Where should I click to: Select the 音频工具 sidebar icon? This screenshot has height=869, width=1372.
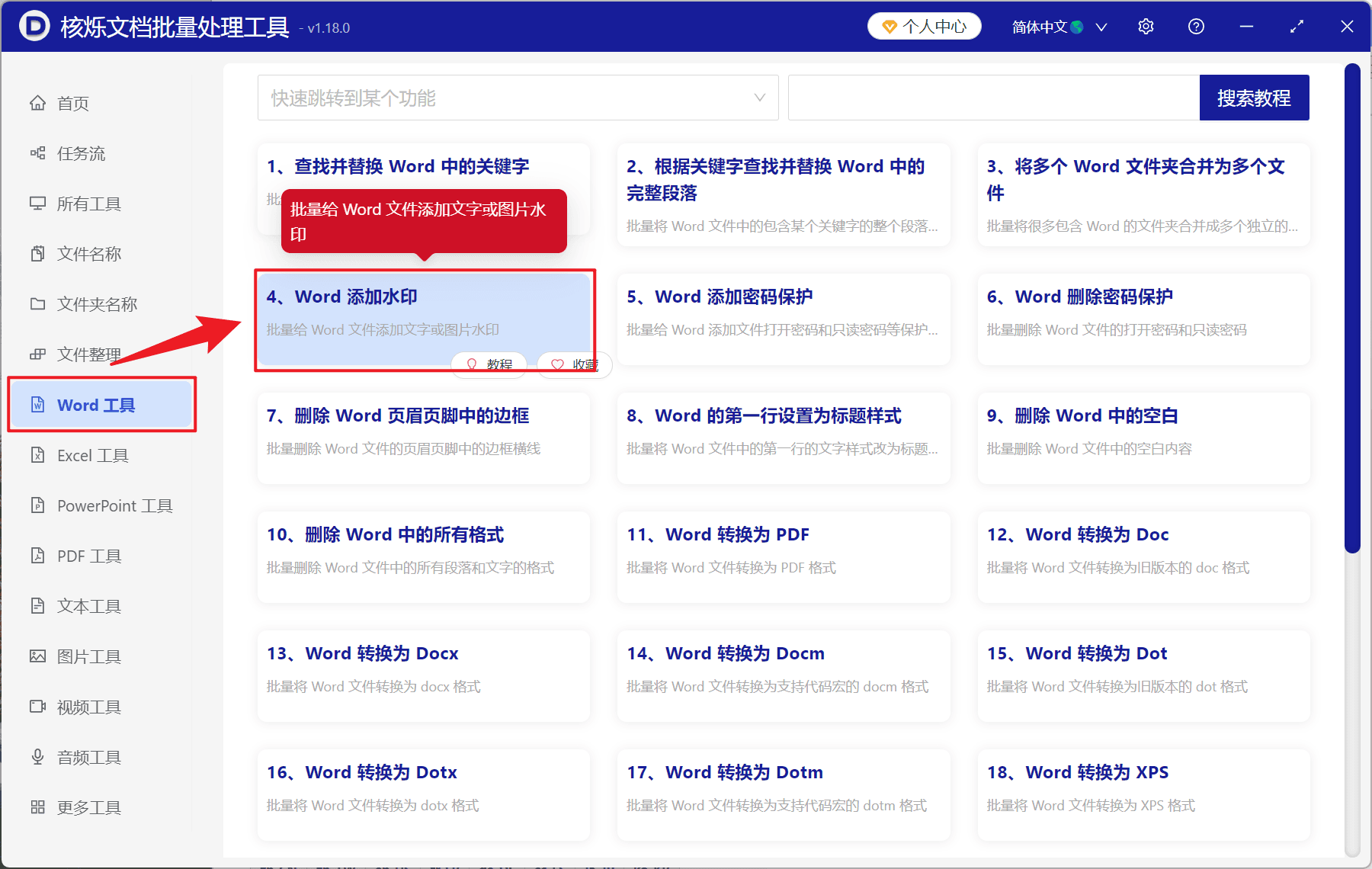(x=88, y=757)
